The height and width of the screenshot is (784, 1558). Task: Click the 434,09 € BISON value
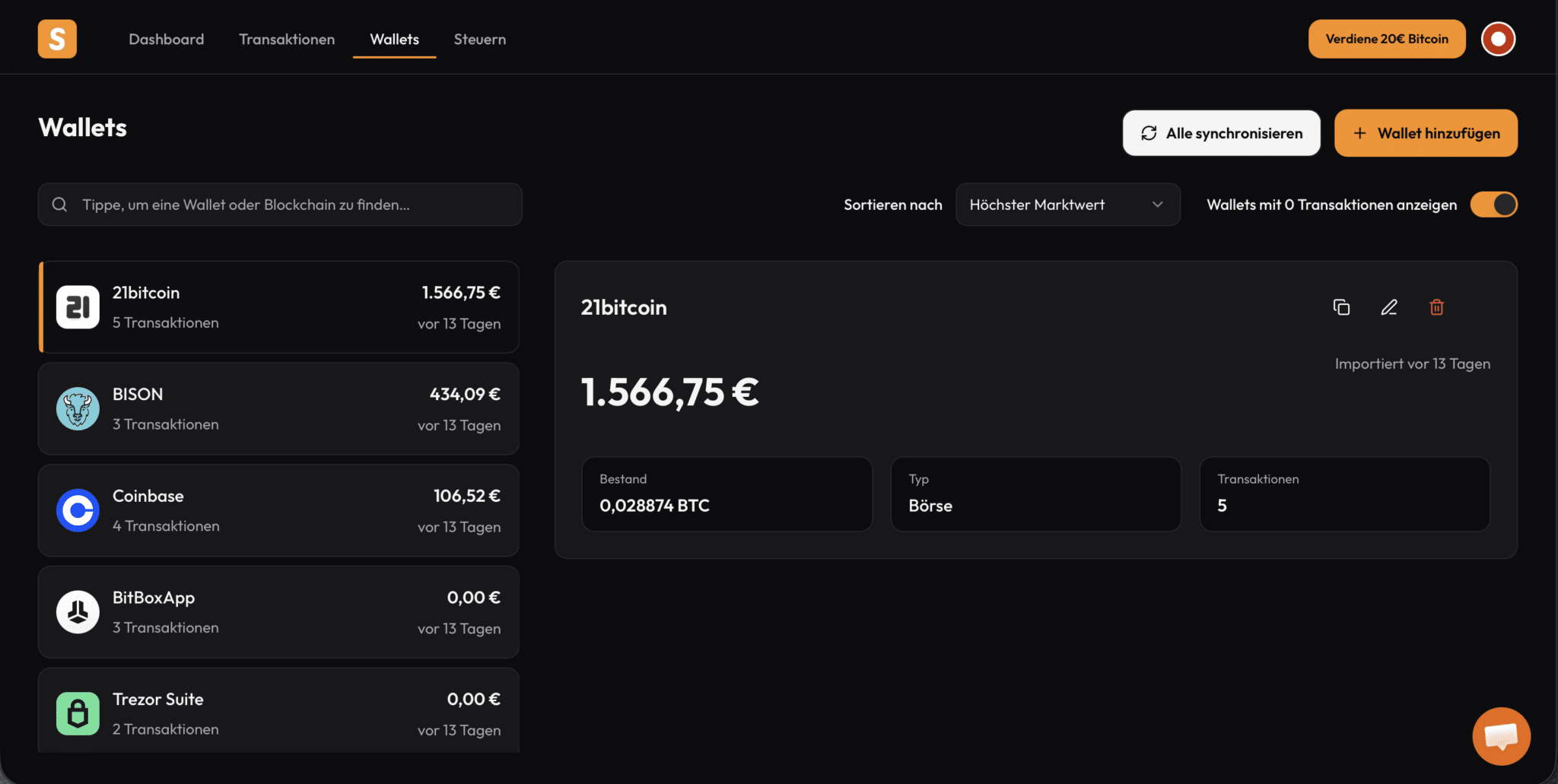point(465,394)
